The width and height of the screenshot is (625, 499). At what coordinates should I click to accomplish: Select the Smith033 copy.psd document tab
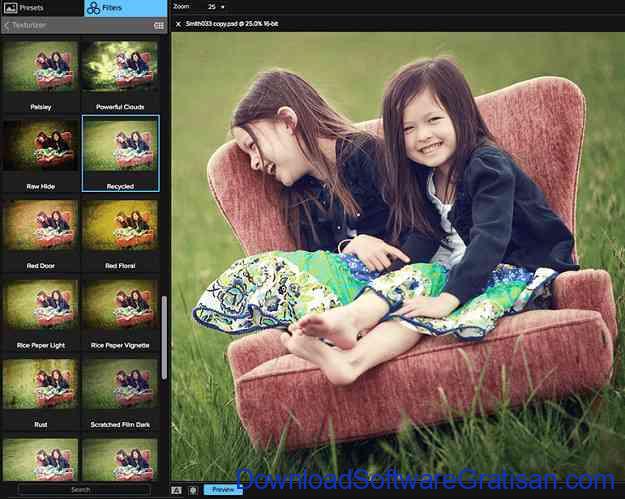point(232,24)
